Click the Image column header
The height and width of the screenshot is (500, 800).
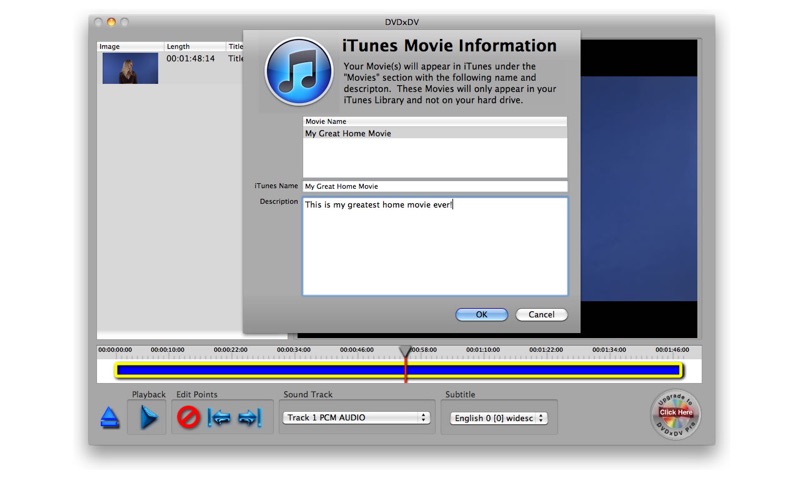[131, 46]
